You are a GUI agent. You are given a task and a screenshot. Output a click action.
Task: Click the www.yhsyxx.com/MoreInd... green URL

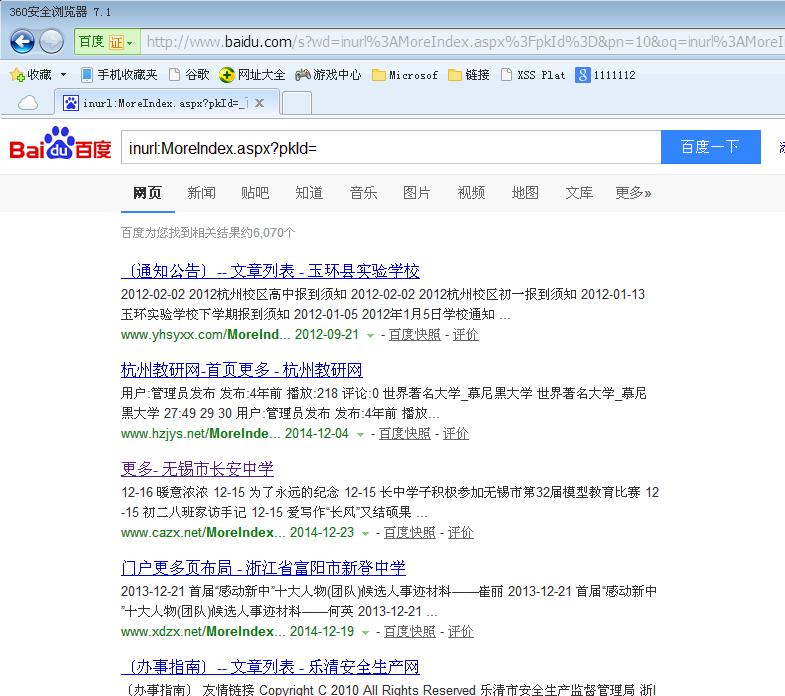coord(205,334)
